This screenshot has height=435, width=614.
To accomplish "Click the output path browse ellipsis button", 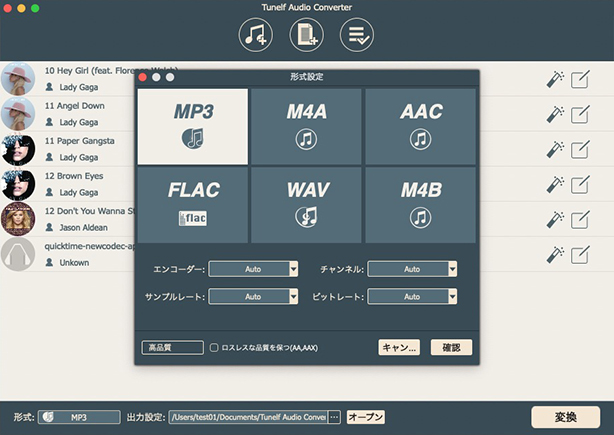I will click(x=334, y=417).
